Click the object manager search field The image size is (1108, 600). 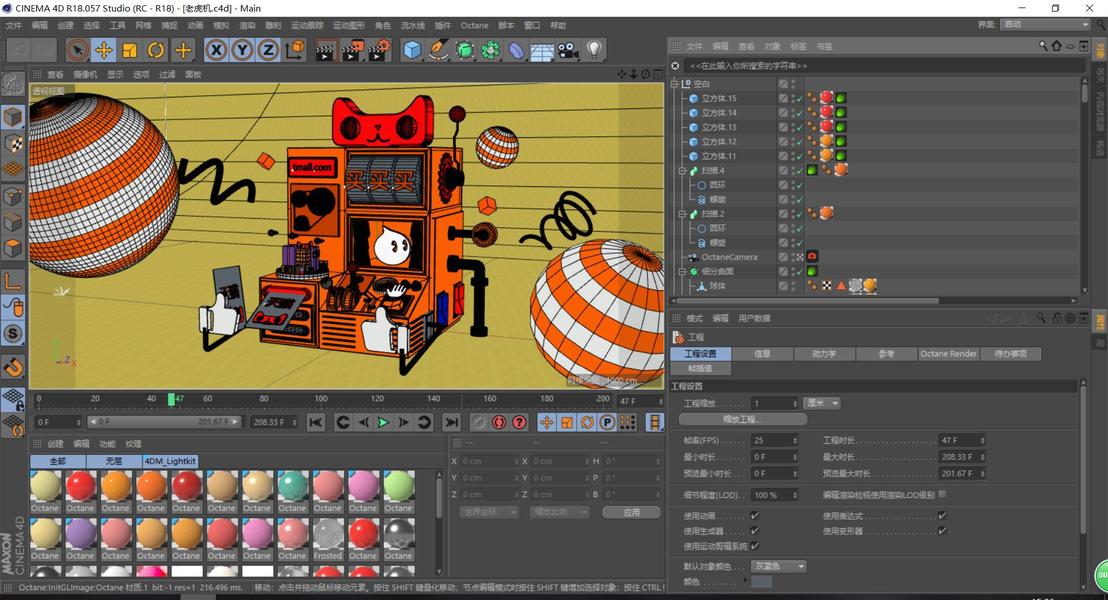883,66
